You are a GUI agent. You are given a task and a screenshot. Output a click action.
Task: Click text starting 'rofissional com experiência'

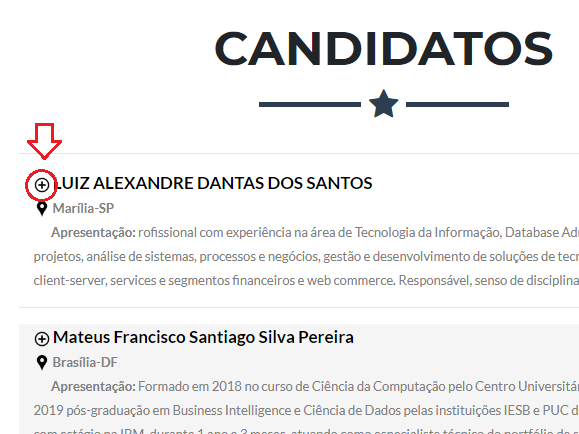tap(359, 233)
